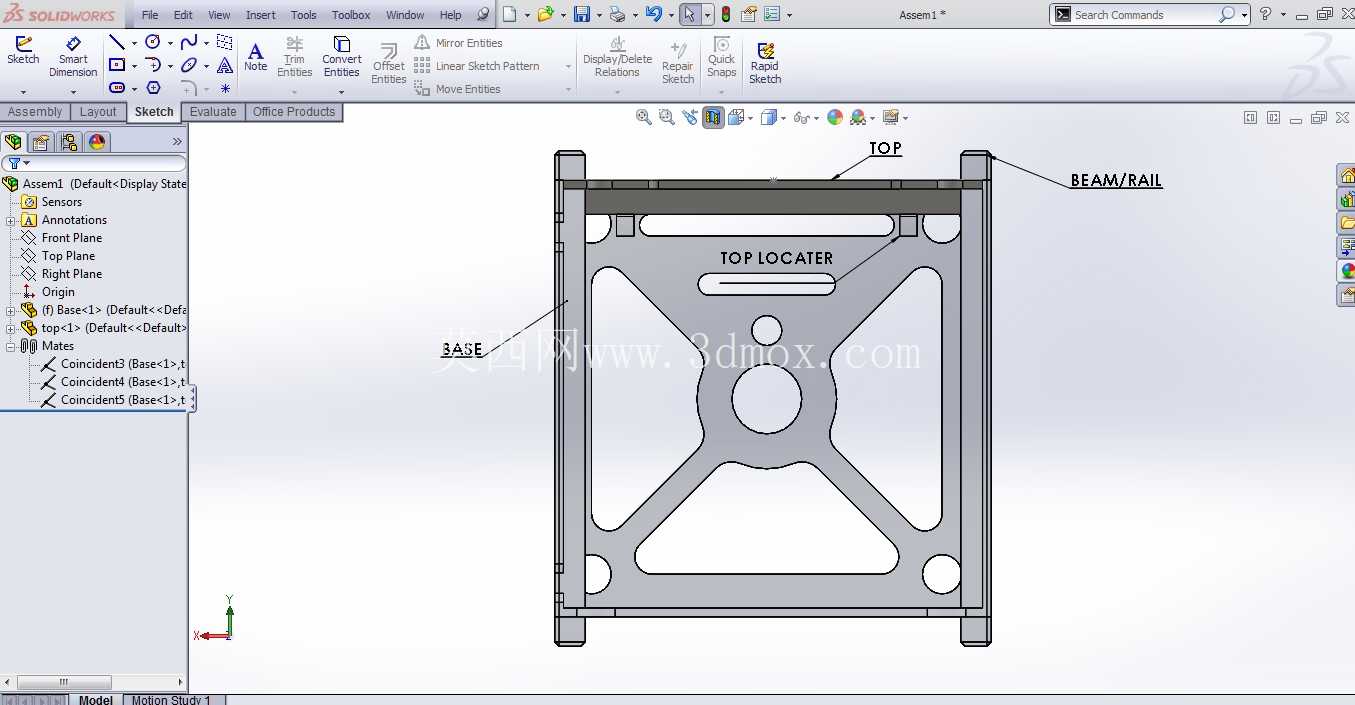Add a Note annotation
1355x705 pixels.
pos(256,57)
